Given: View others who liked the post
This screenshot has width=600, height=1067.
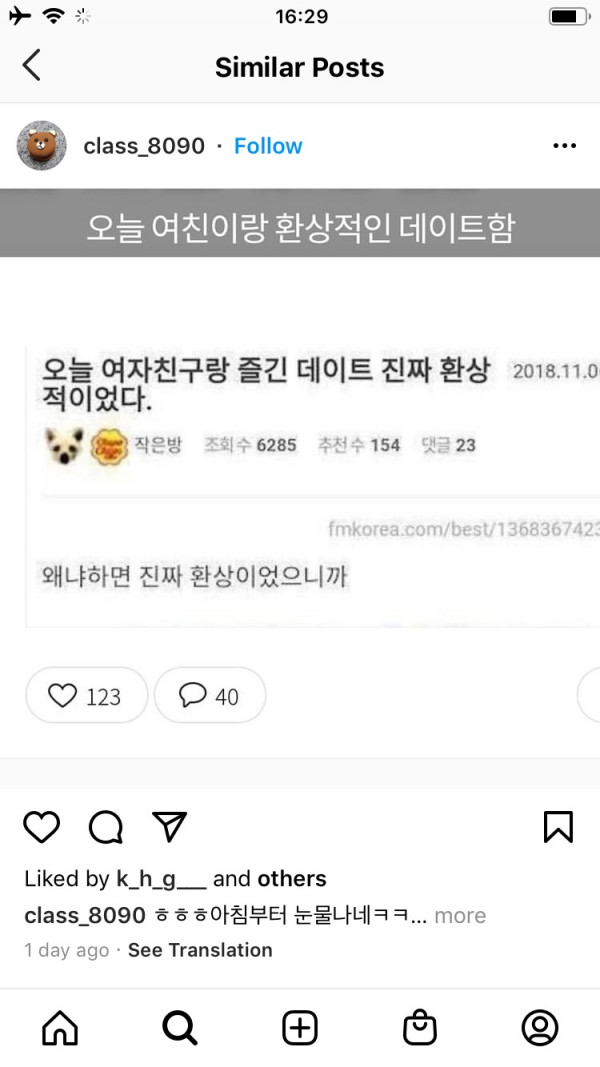Looking at the screenshot, I should click(292, 879).
